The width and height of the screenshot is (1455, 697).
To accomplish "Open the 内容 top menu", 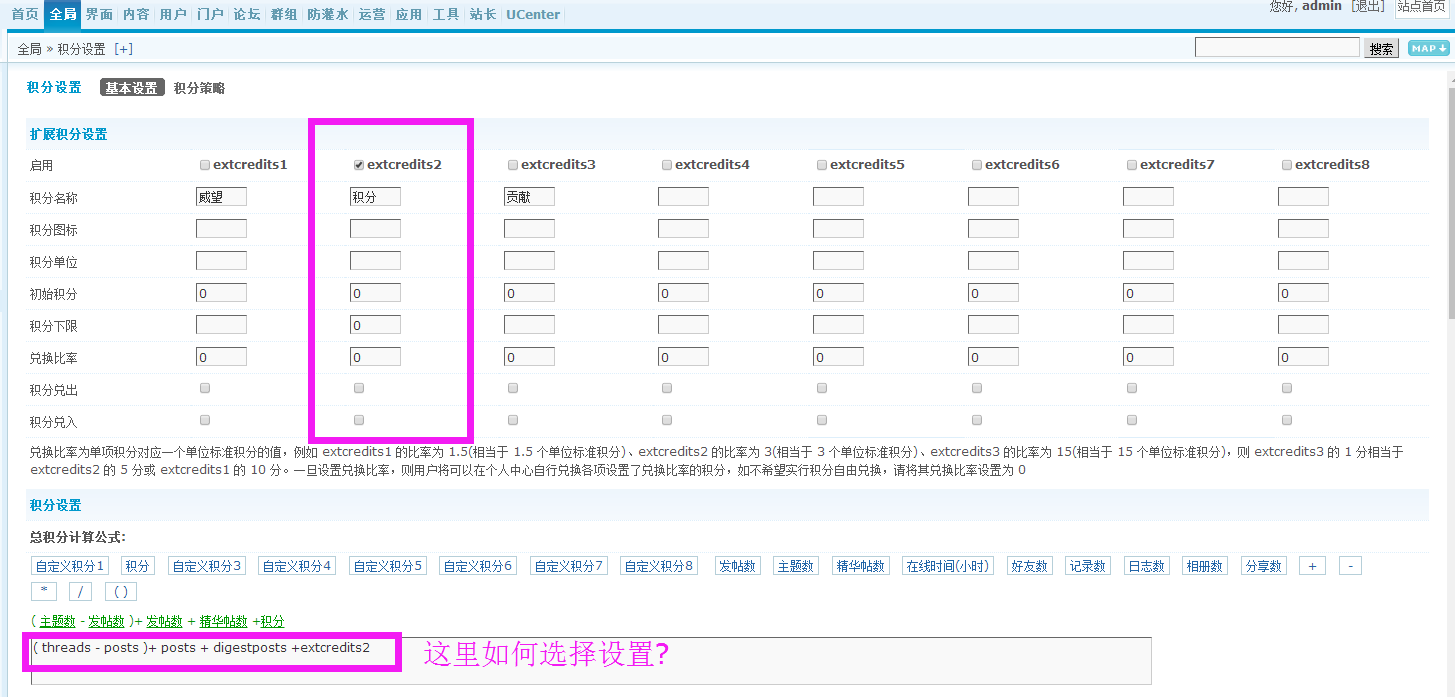I will tap(136, 14).
